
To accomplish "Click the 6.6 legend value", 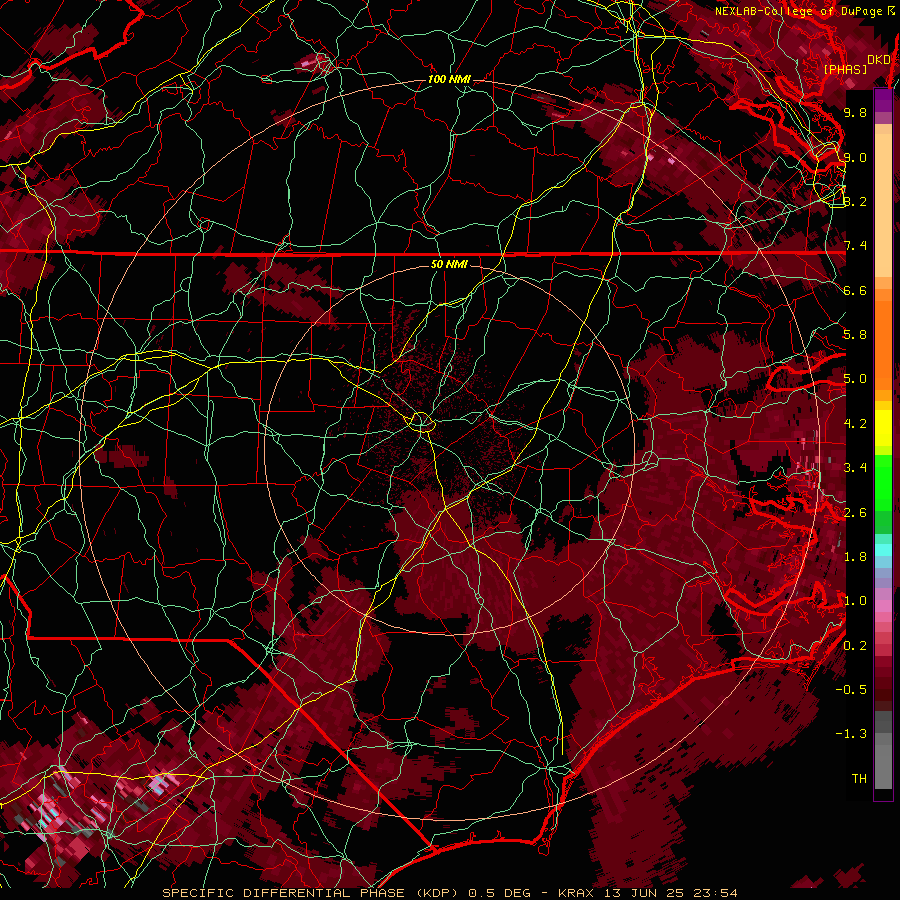I will point(855,290).
